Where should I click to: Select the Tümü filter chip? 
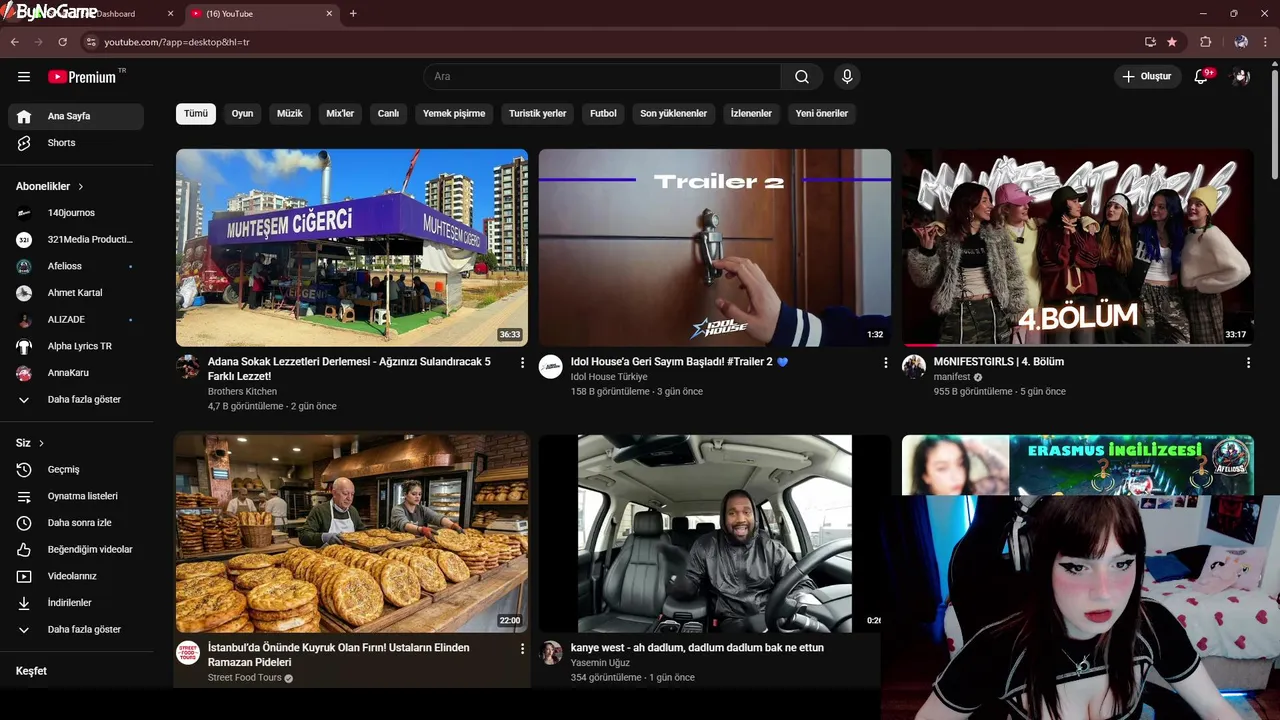point(196,114)
